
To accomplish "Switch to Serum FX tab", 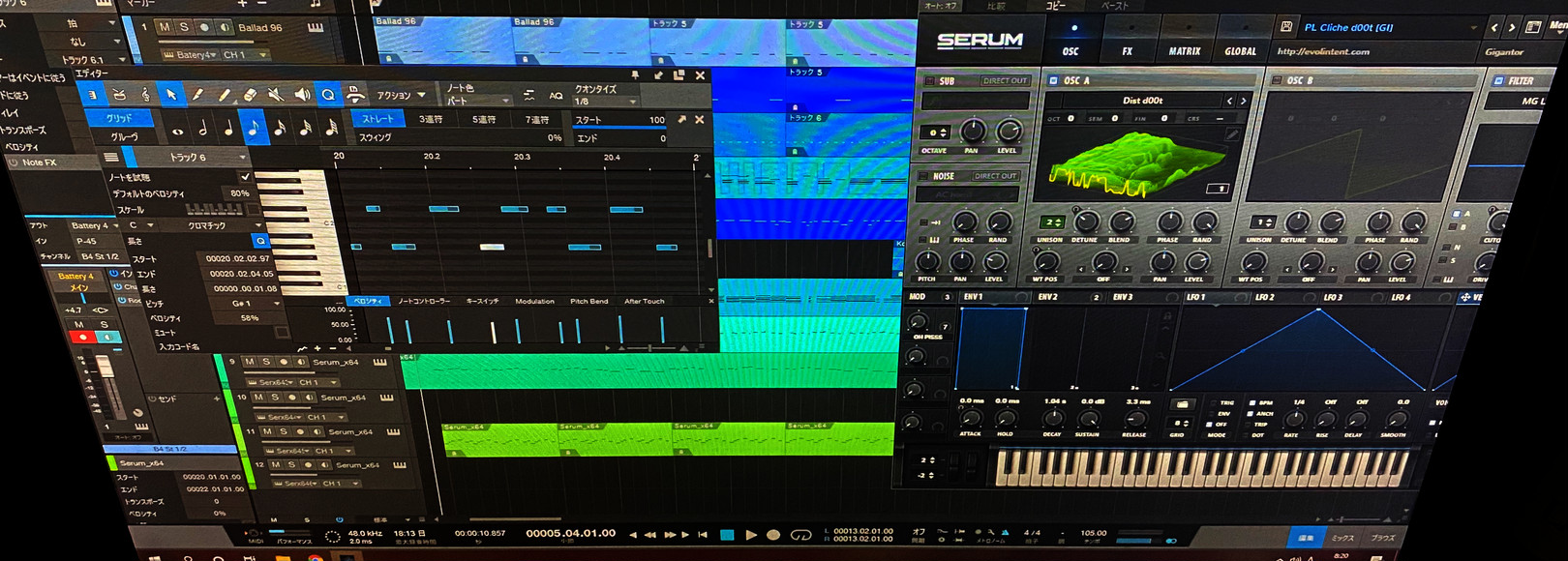I will (x=1127, y=51).
